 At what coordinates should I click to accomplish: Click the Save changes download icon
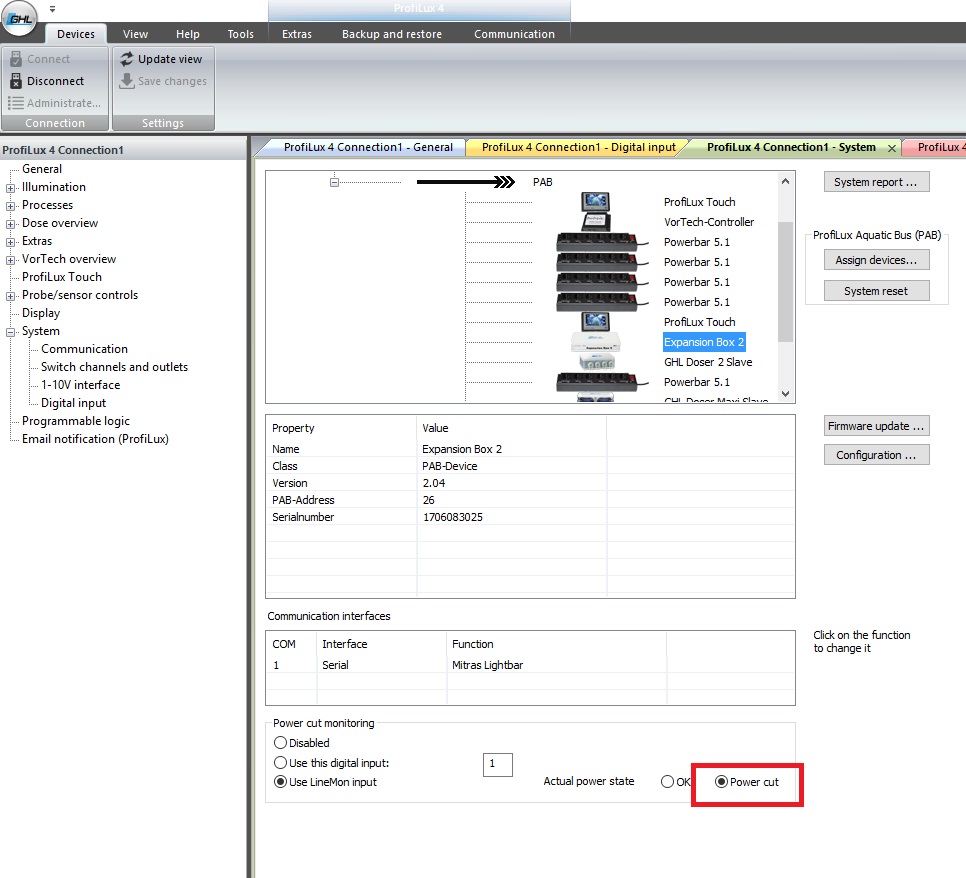click(127, 81)
